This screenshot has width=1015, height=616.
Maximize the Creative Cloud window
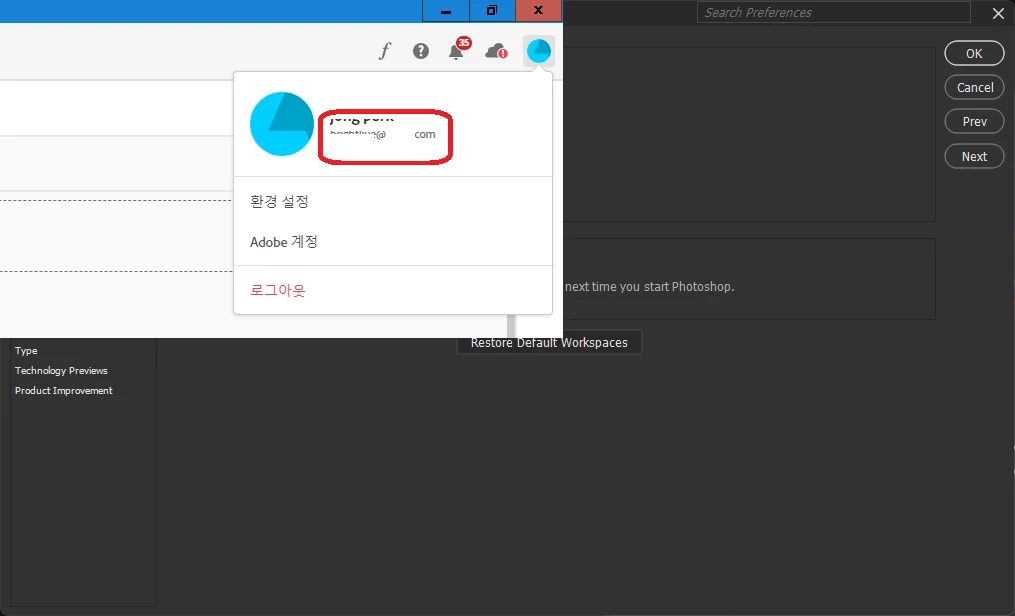pos(492,10)
